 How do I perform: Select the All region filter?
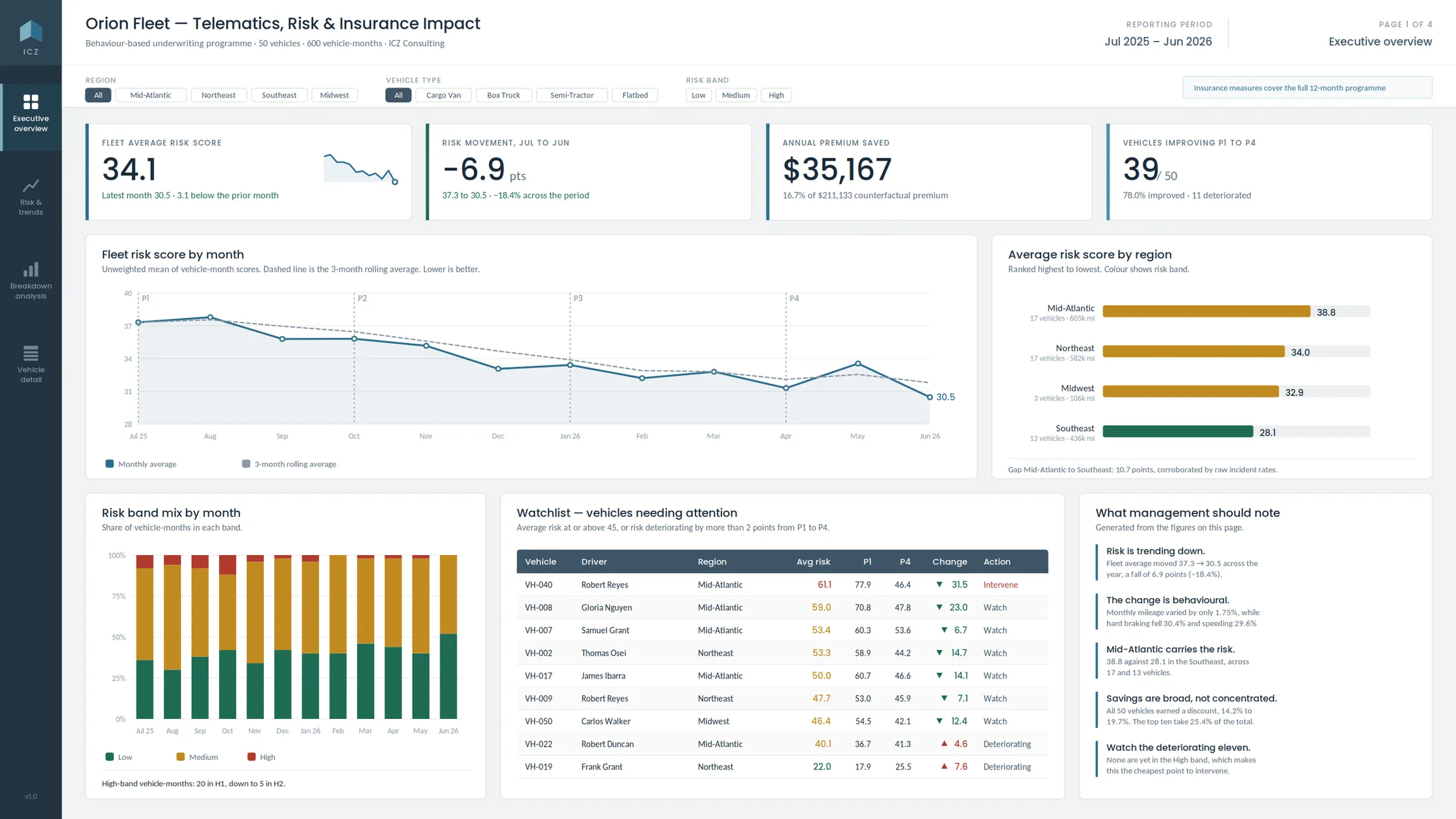(x=98, y=95)
